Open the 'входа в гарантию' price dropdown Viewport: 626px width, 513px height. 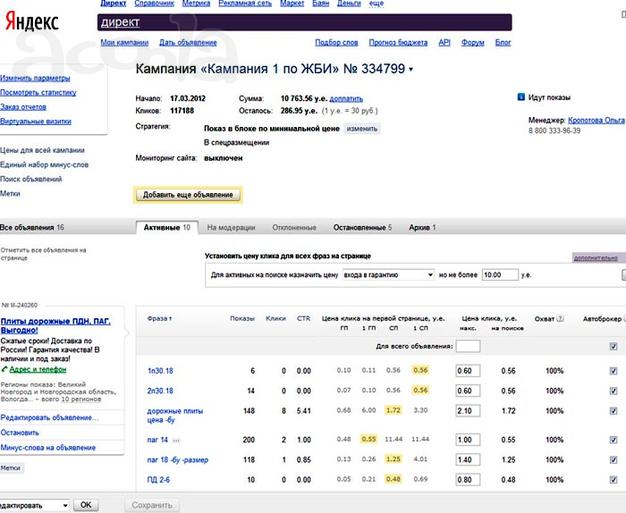[388, 275]
